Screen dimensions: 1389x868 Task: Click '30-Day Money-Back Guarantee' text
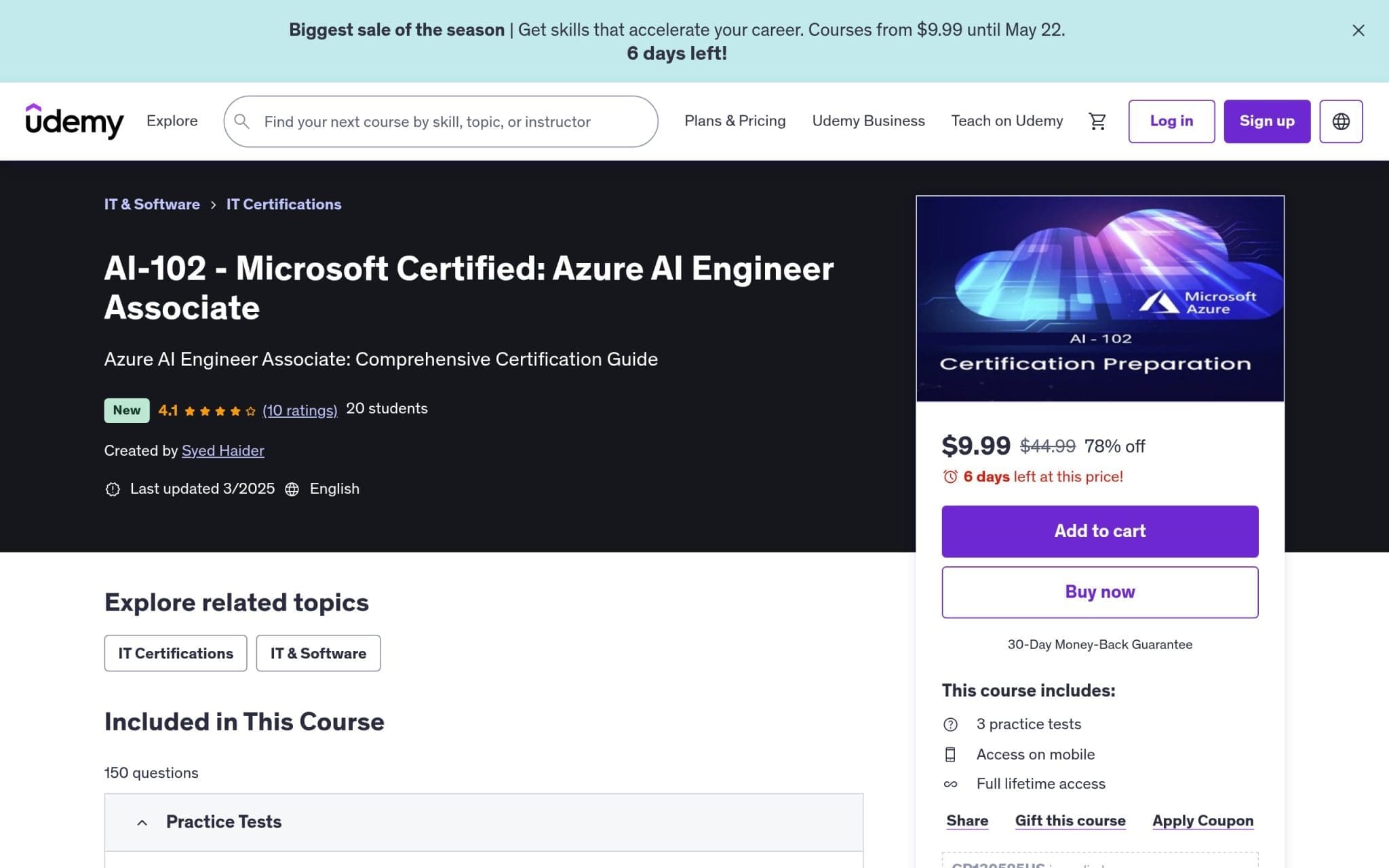[x=1100, y=644]
